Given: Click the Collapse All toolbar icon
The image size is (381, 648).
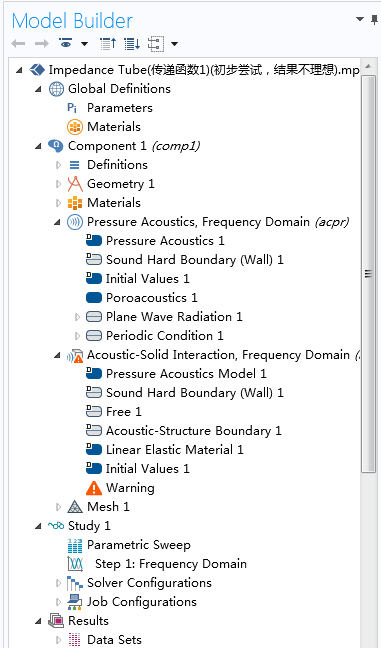Looking at the screenshot, I should [x=108, y=43].
